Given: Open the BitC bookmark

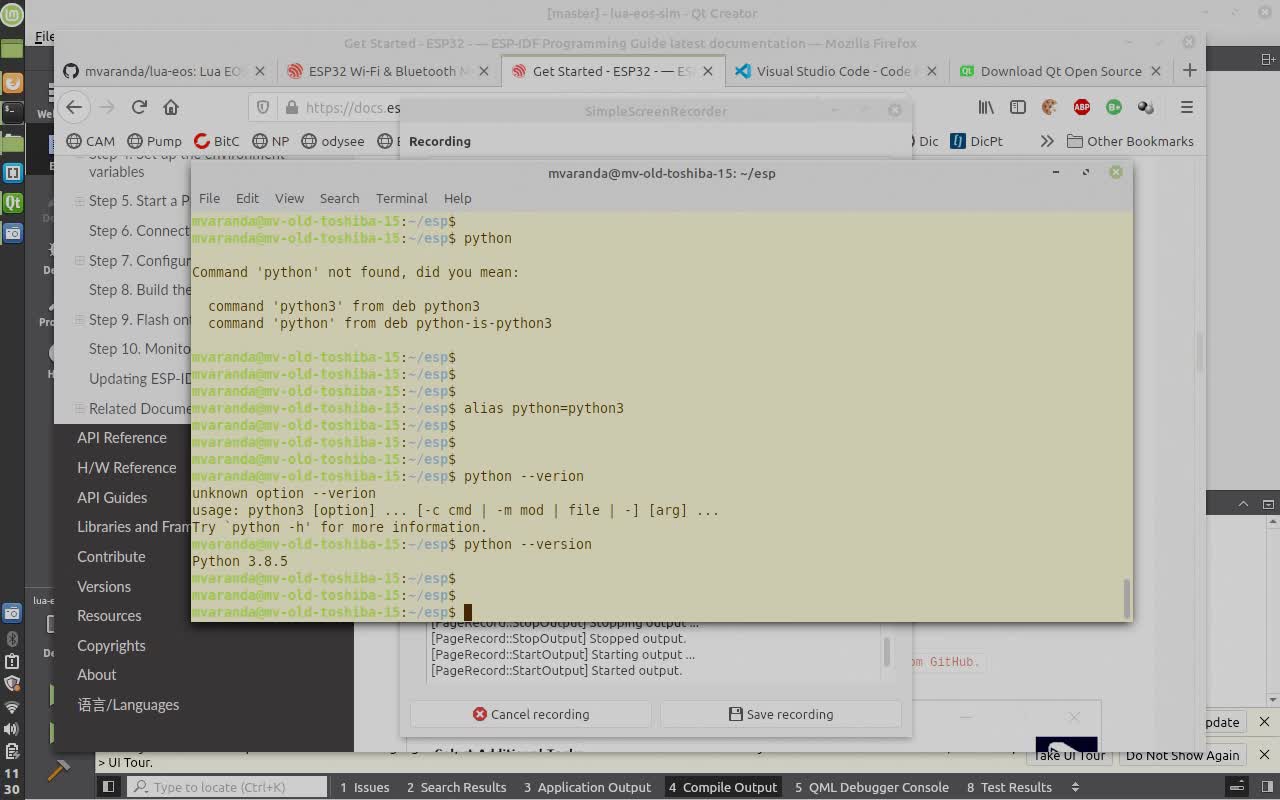Looking at the screenshot, I should [x=217, y=141].
